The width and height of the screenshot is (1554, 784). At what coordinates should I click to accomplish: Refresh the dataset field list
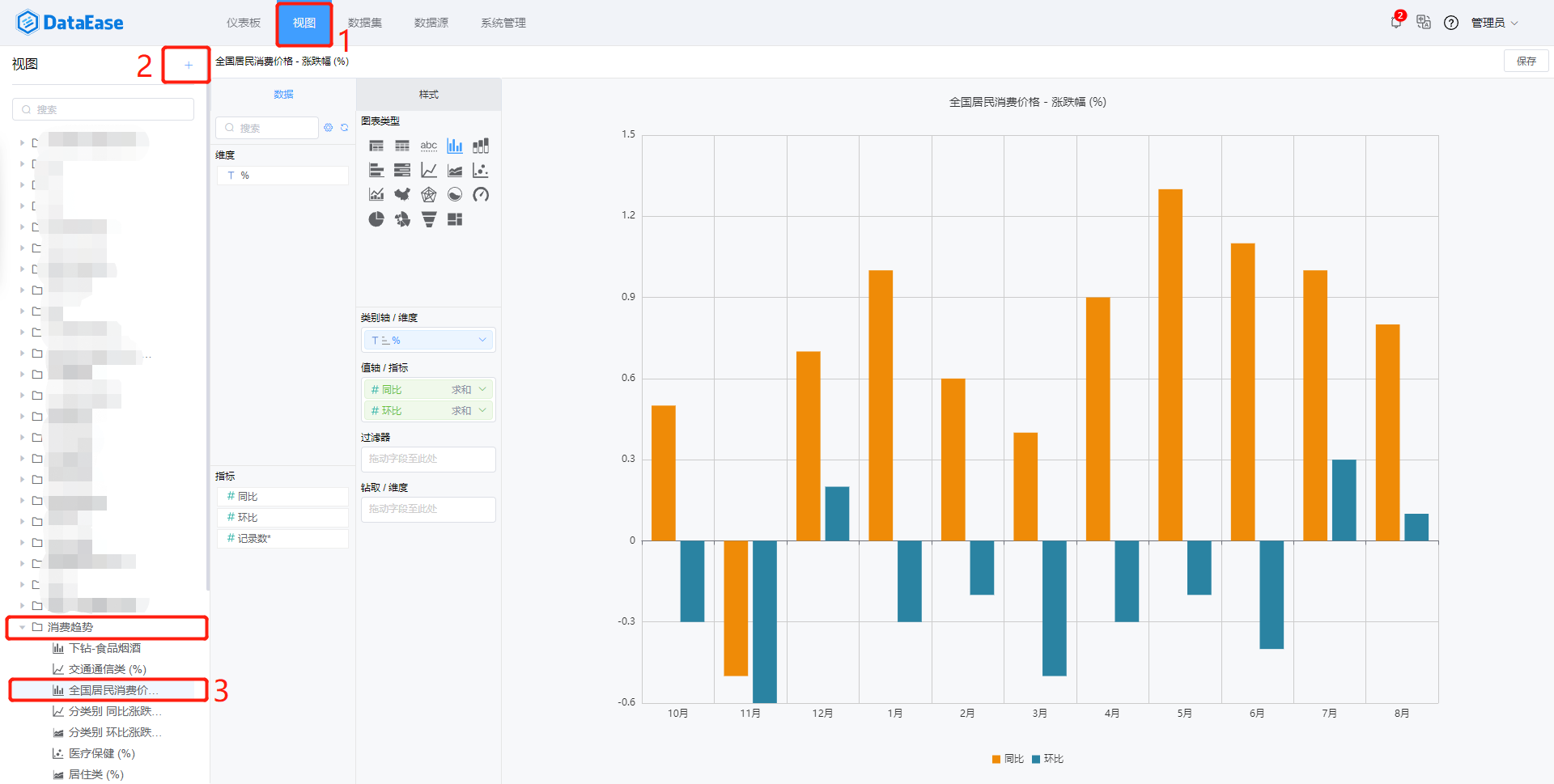point(344,127)
